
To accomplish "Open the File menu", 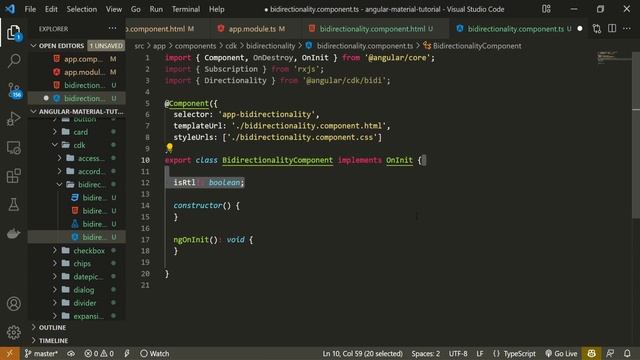I will (30, 9).
